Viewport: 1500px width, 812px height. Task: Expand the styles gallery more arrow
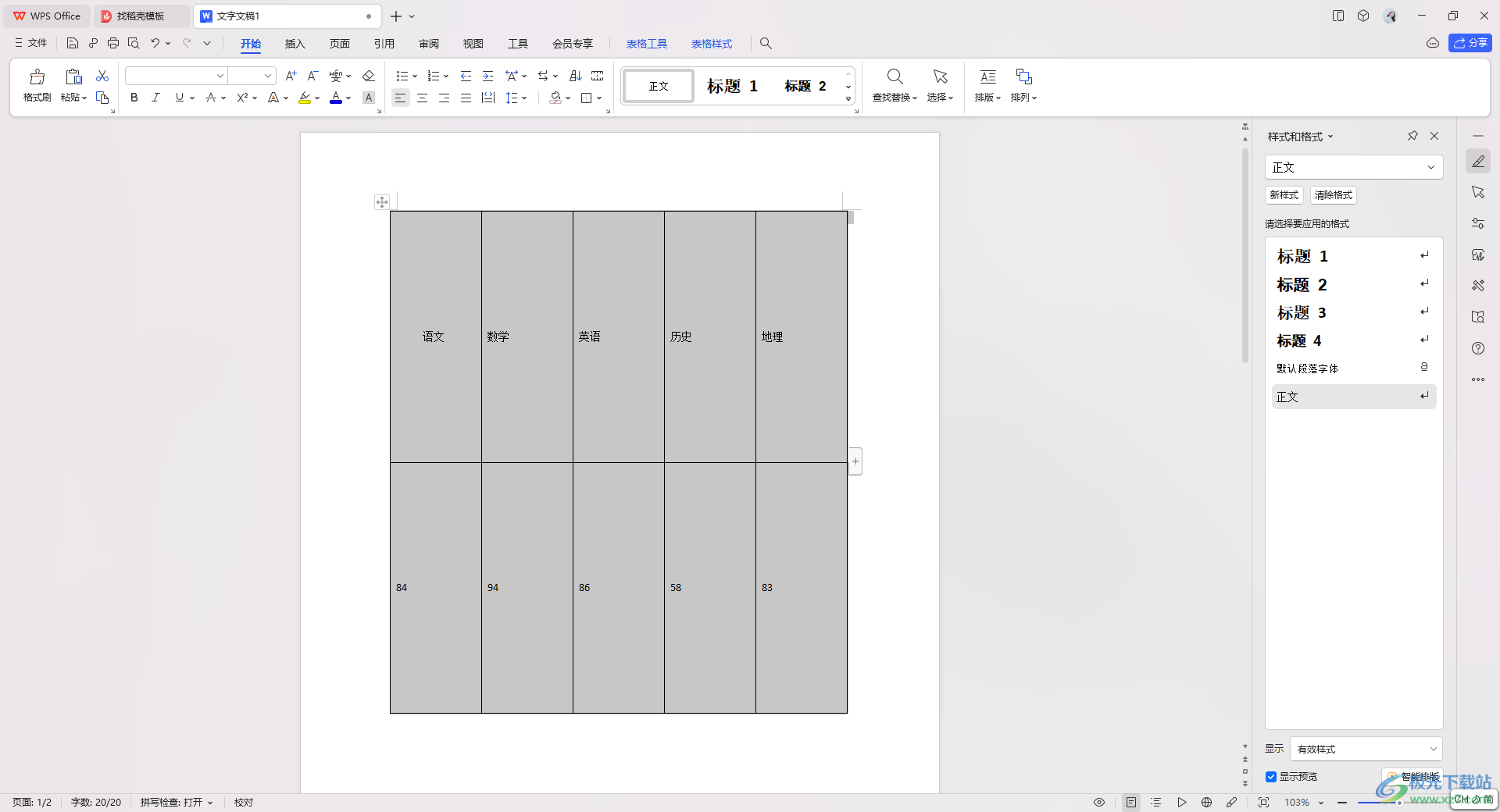(x=848, y=99)
